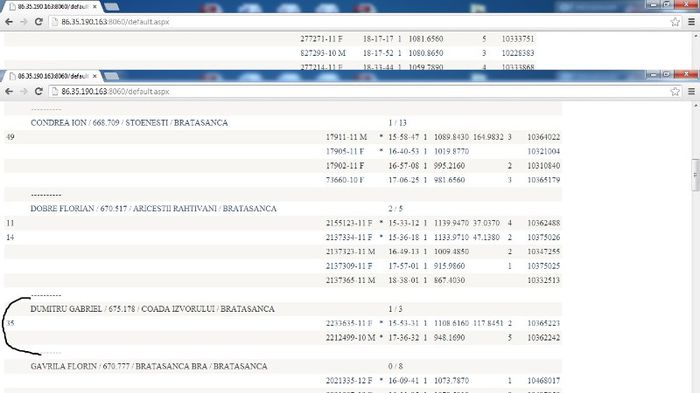This screenshot has height=393, width=700.
Task: Click arrival time 15-33-12
Action: [x=404, y=223]
